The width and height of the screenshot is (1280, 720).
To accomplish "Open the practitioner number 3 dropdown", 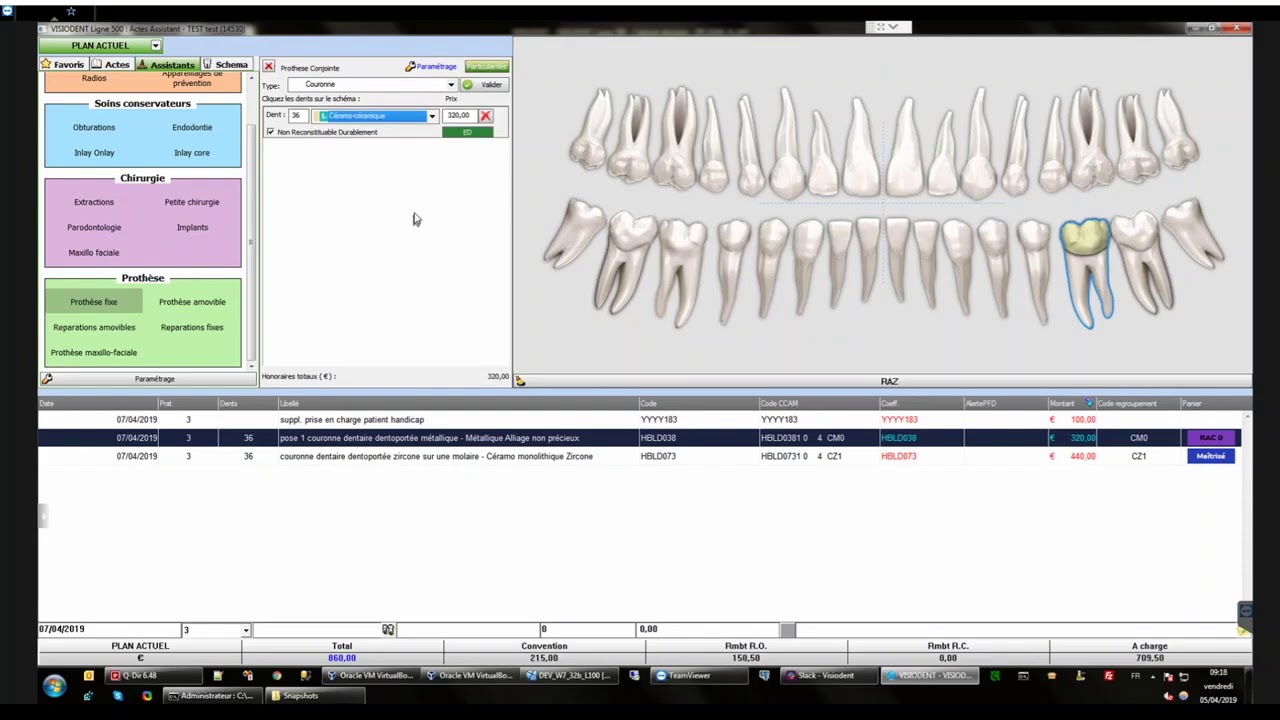I will 245,630.
